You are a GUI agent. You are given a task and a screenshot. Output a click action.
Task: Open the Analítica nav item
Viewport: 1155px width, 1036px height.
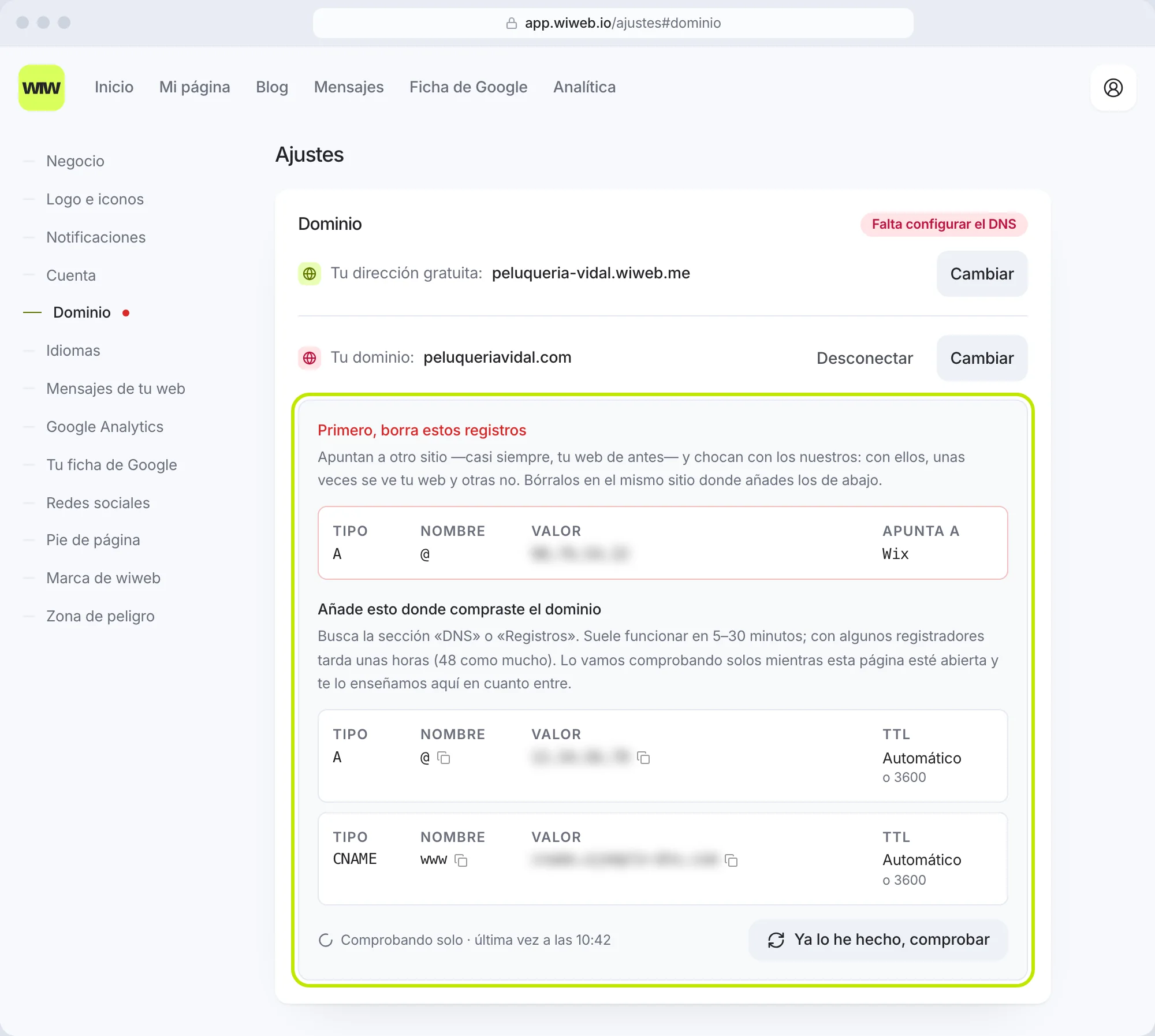coord(584,87)
